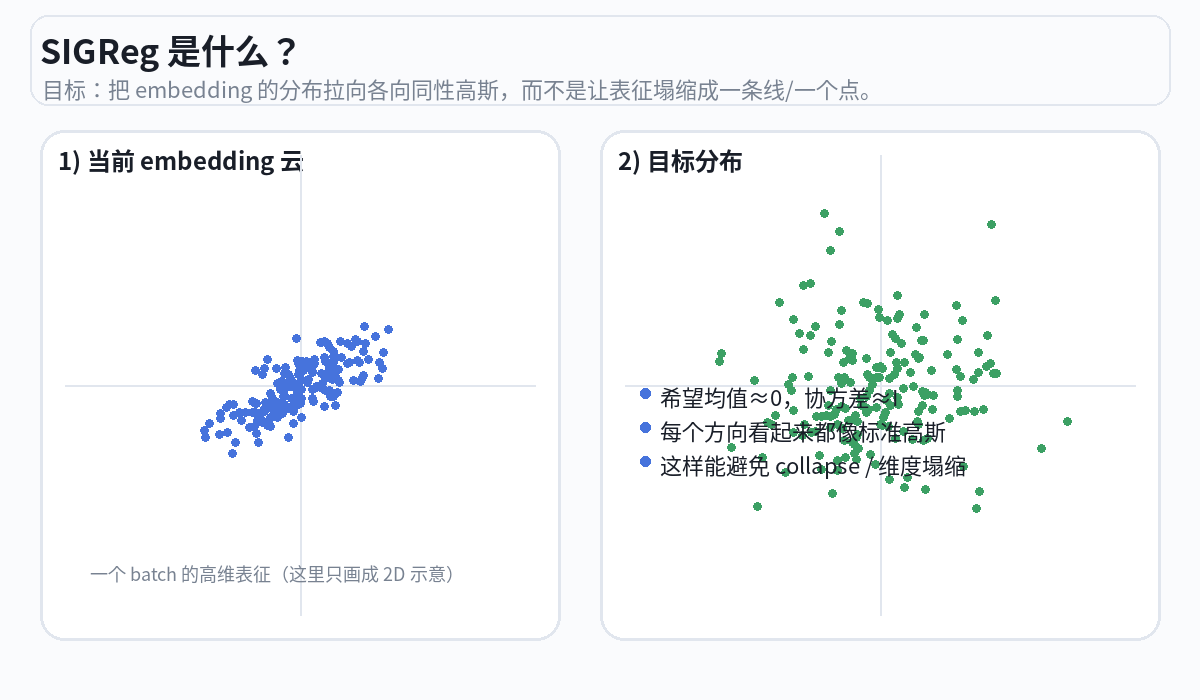Select the bottom-left green point of target plot

click(x=757, y=506)
